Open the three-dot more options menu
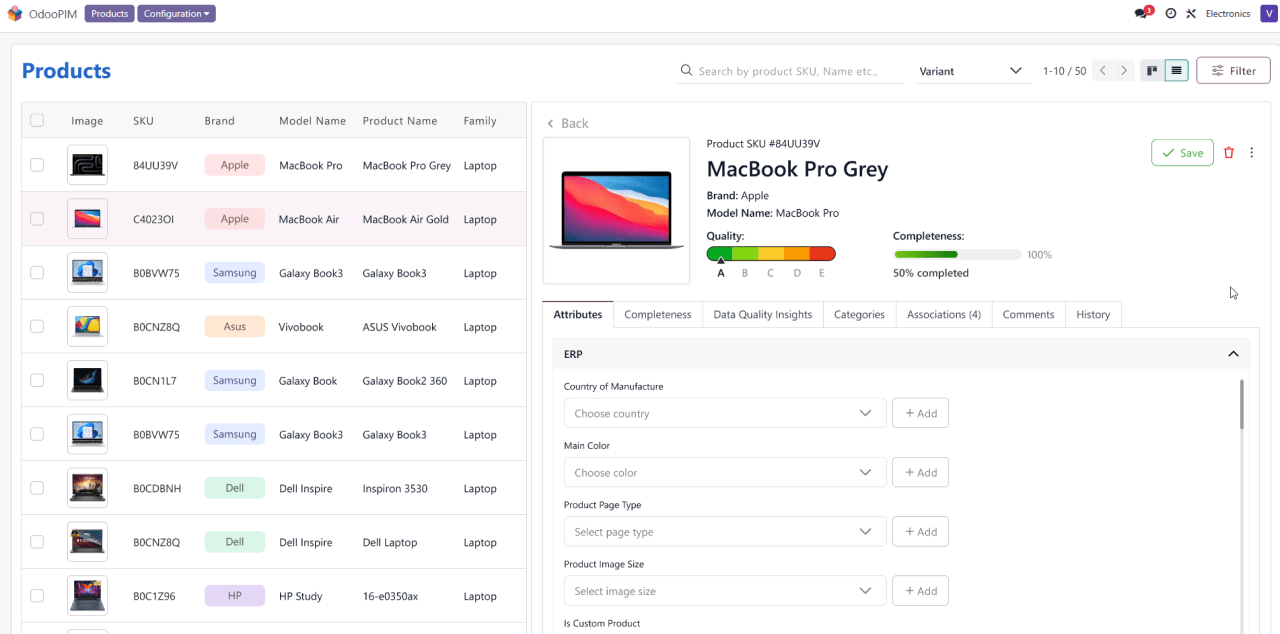Viewport: 1280px width, 634px height. coord(1252,153)
